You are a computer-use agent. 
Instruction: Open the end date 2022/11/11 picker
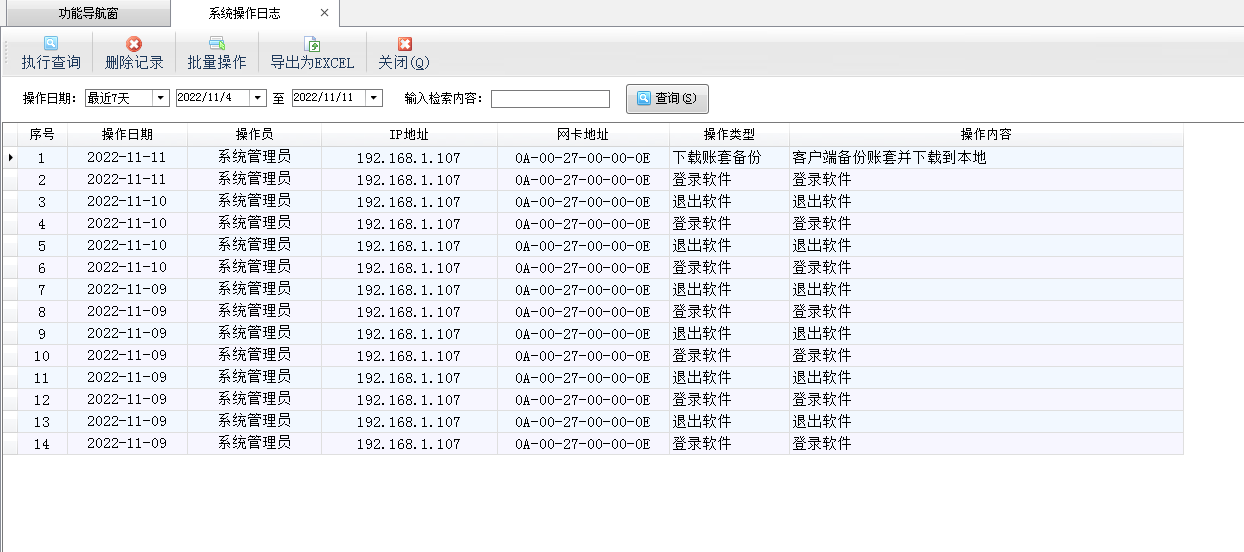click(x=374, y=98)
